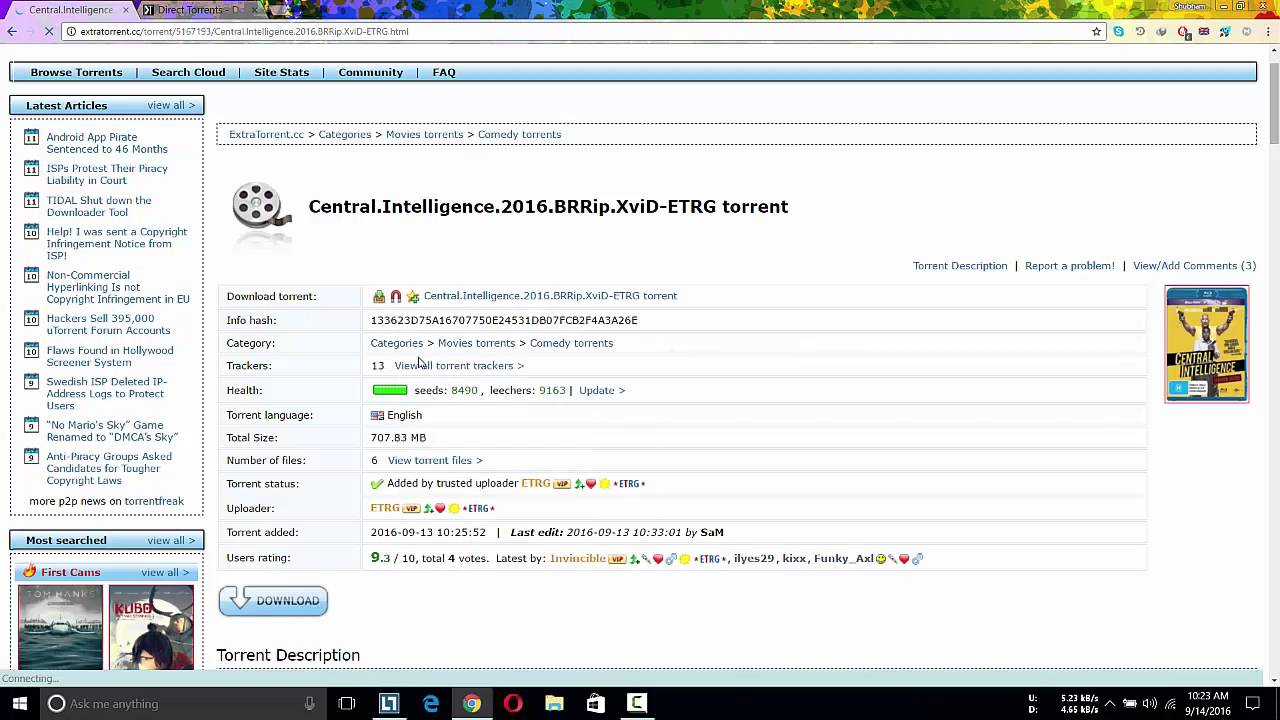Viewport: 1280px width, 720px height.
Task: Click the green health bar
Action: click(390, 390)
